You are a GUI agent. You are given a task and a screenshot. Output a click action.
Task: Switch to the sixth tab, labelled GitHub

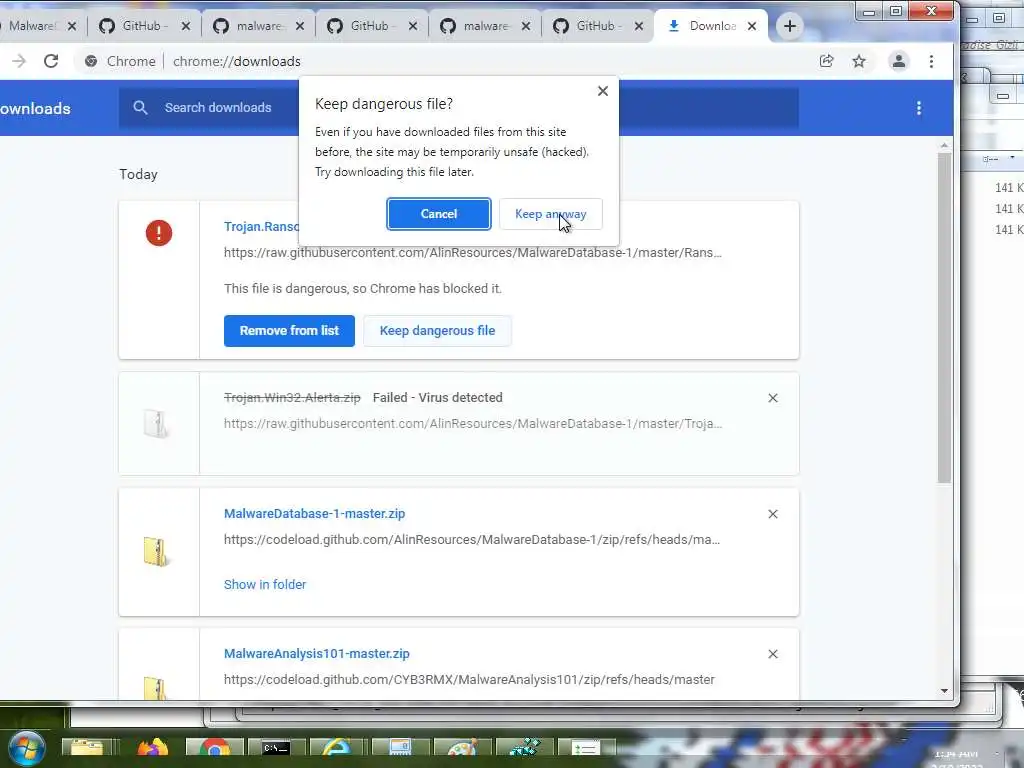coord(599,26)
